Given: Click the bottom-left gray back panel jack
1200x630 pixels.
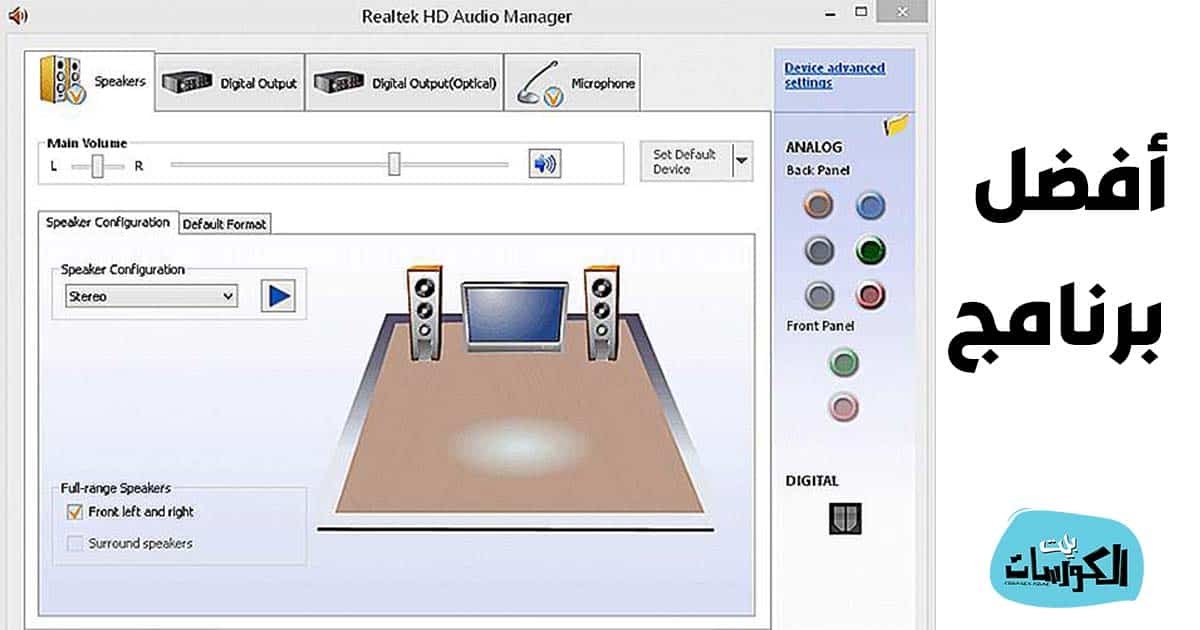Looking at the screenshot, I should pos(819,295).
